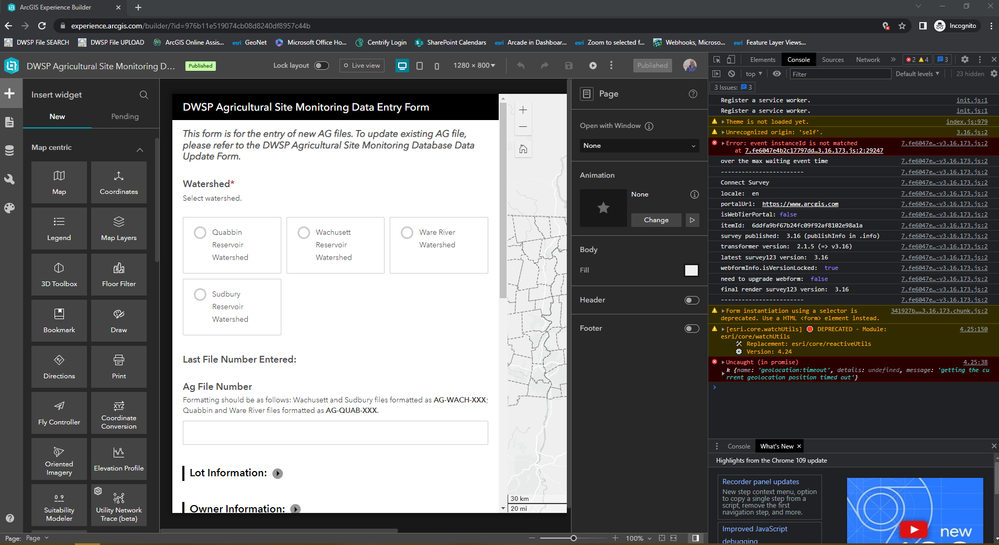Collapse the Map centric section
This screenshot has width=999, height=545.
click(140, 149)
